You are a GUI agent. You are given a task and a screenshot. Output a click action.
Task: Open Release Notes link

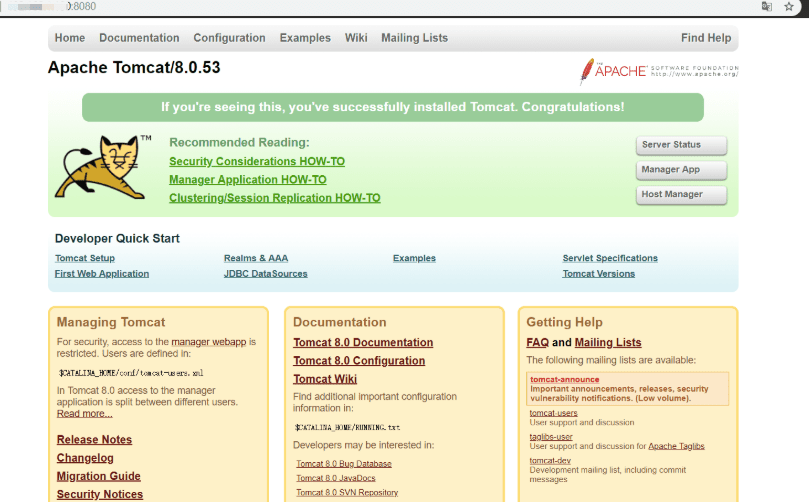pos(94,440)
